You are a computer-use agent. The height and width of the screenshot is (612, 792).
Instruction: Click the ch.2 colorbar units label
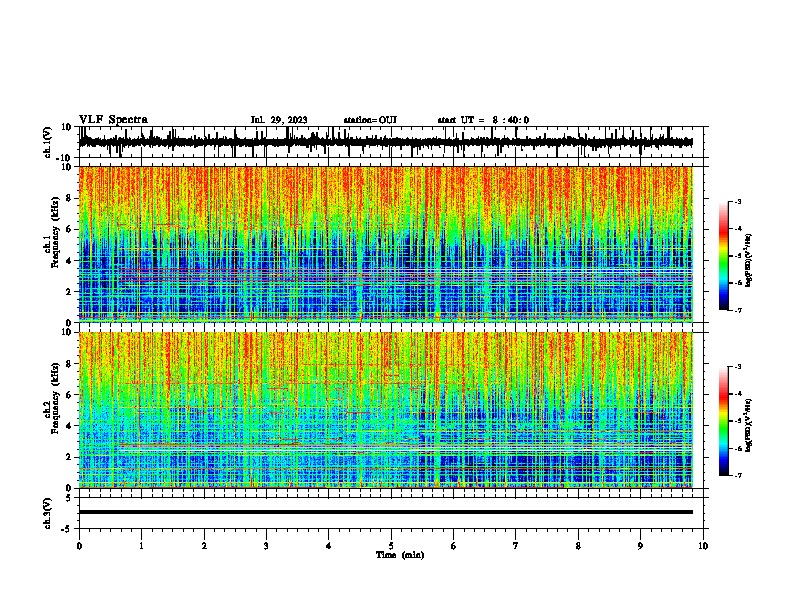tap(749, 425)
